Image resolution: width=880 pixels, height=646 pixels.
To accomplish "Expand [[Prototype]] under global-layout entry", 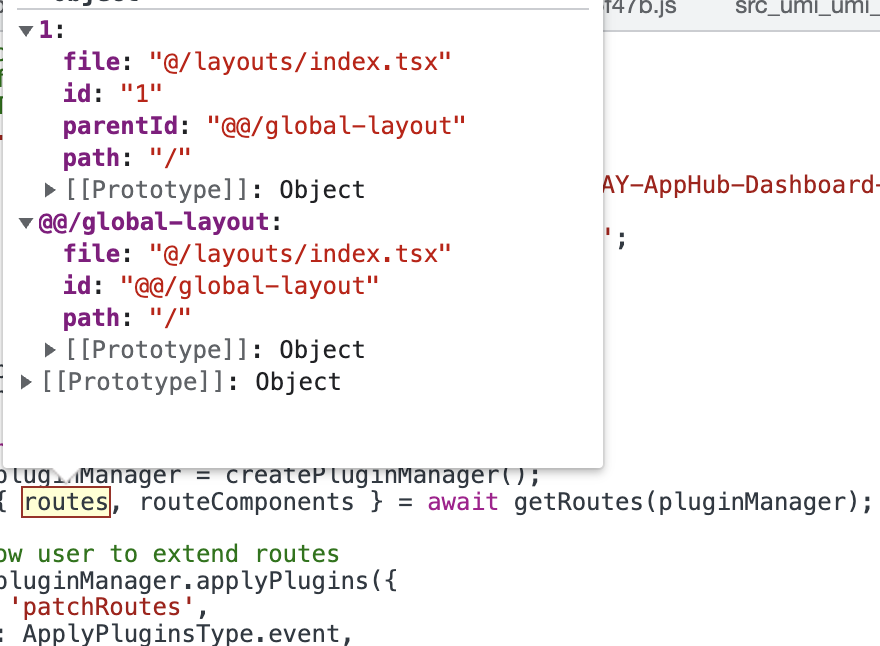I will [x=49, y=349].
